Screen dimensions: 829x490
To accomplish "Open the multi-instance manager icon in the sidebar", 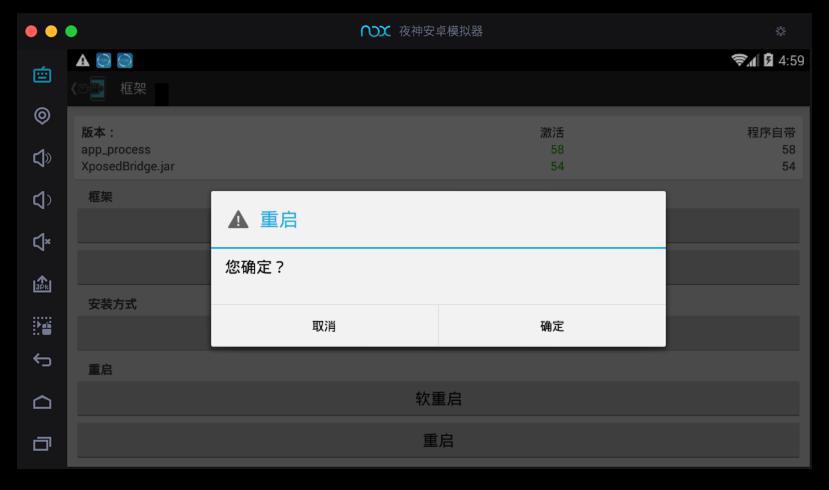I will click(42, 326).
